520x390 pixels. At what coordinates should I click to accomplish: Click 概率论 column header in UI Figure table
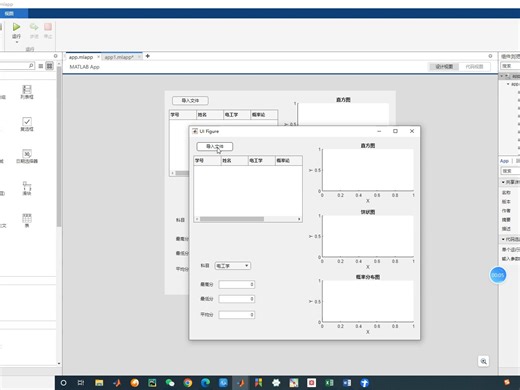[289, 161]
